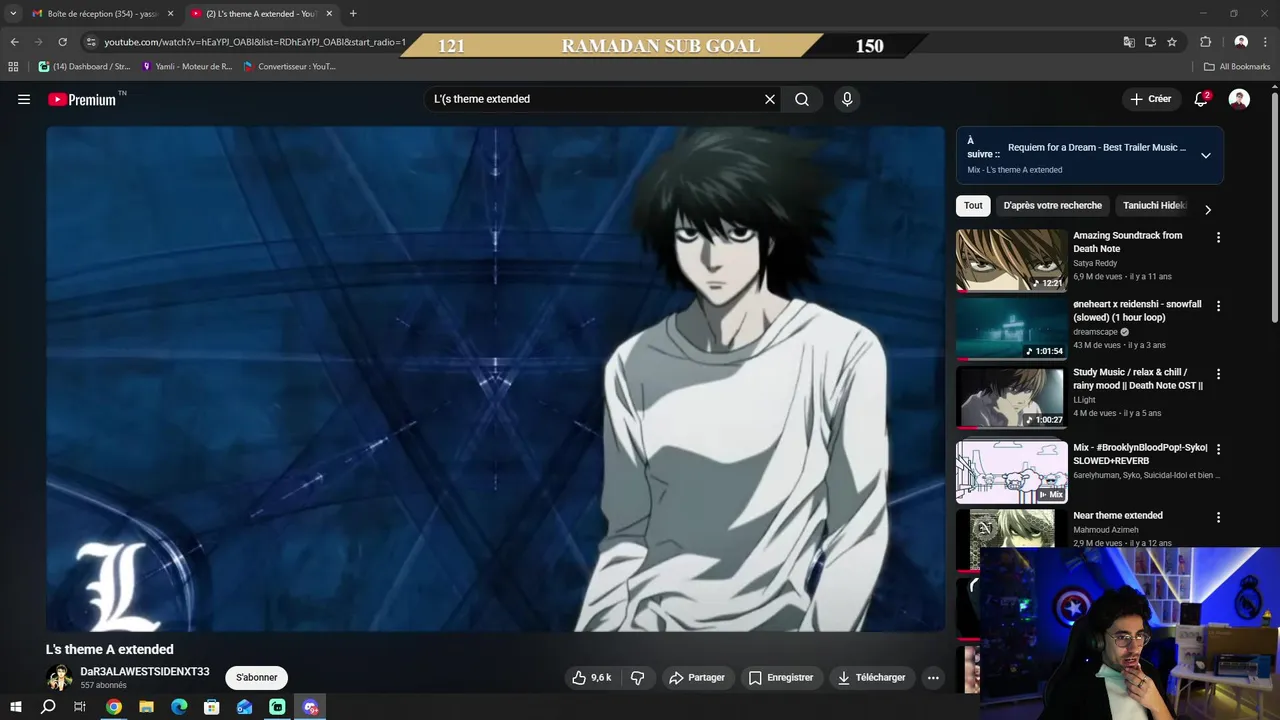This screenshot has width=1280, height=720.
Task: Select the Tout filter chip
Action: tap(973, 206)
